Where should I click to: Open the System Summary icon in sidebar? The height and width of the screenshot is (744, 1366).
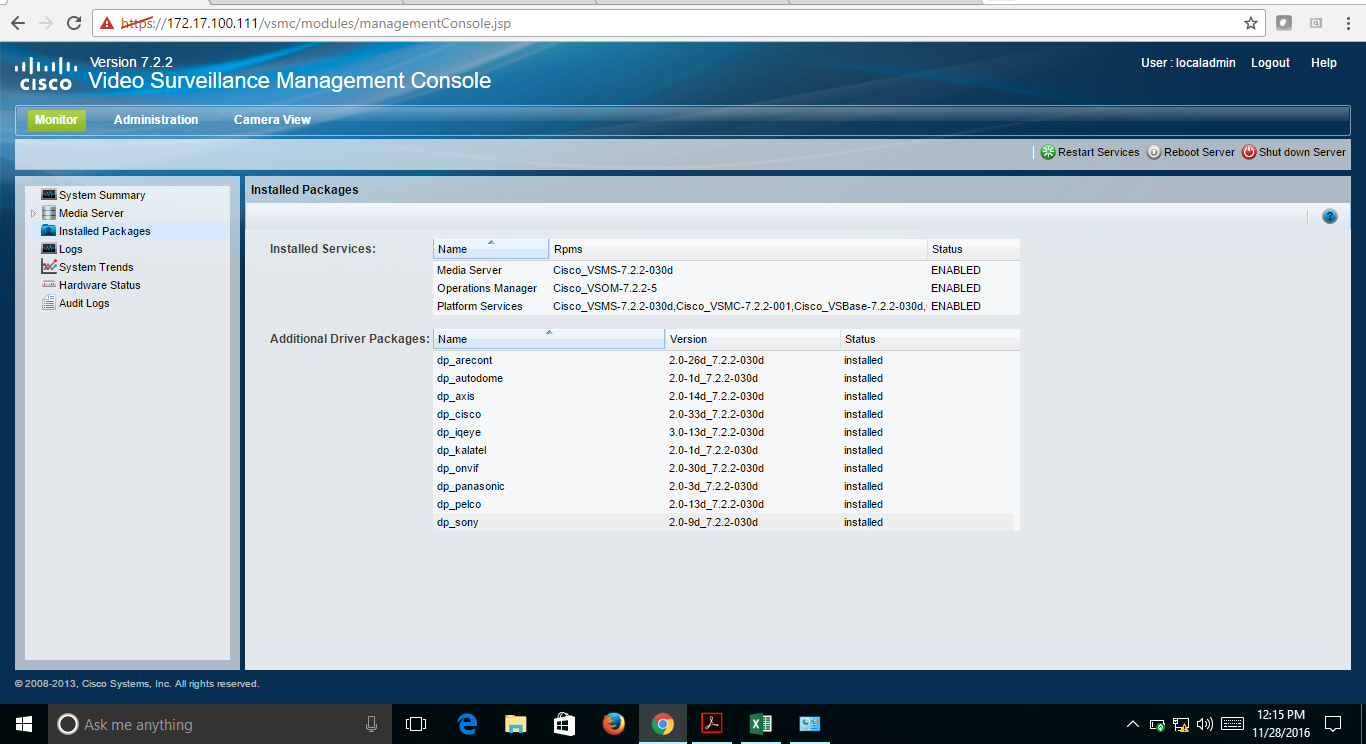[48, 195]
